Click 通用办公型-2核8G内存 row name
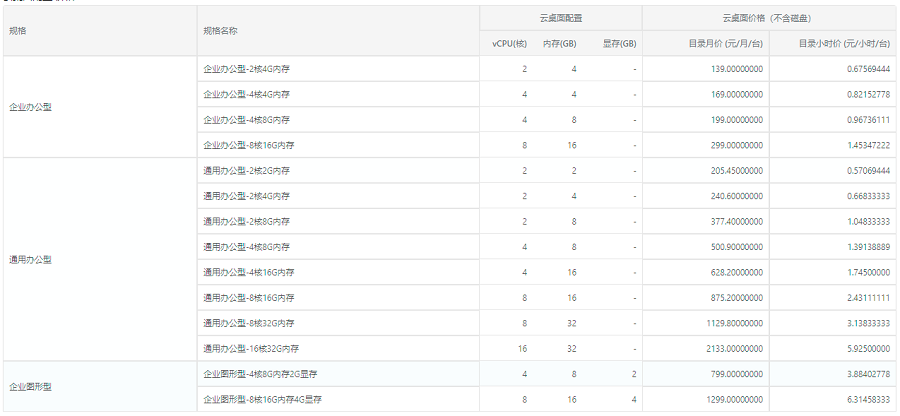 click(246, 221)
